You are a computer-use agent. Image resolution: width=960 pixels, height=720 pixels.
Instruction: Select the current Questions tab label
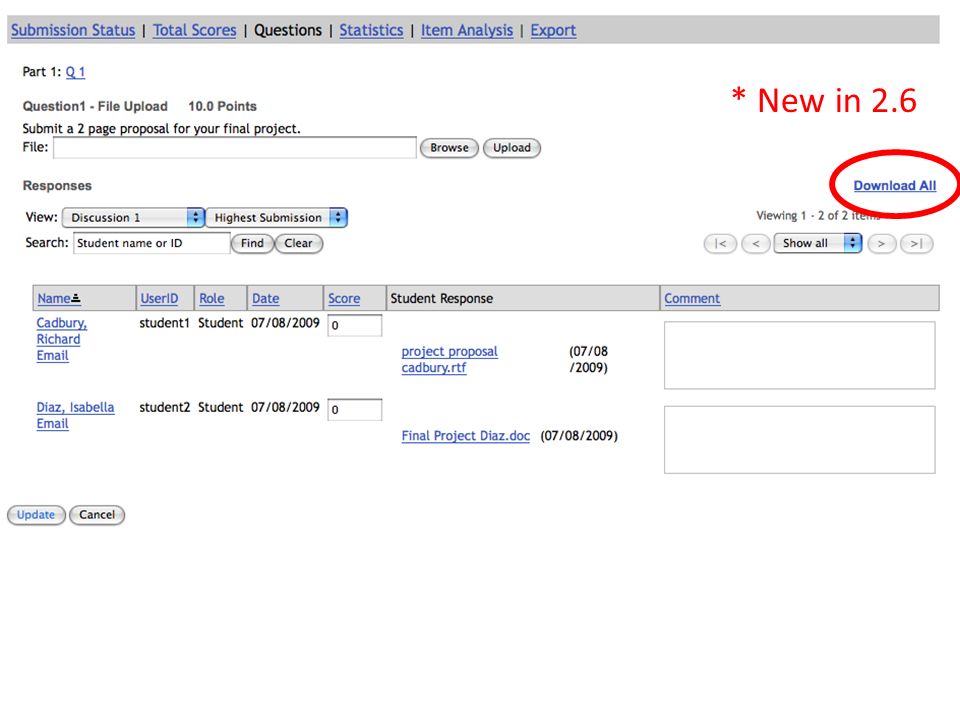click(288, 30)
